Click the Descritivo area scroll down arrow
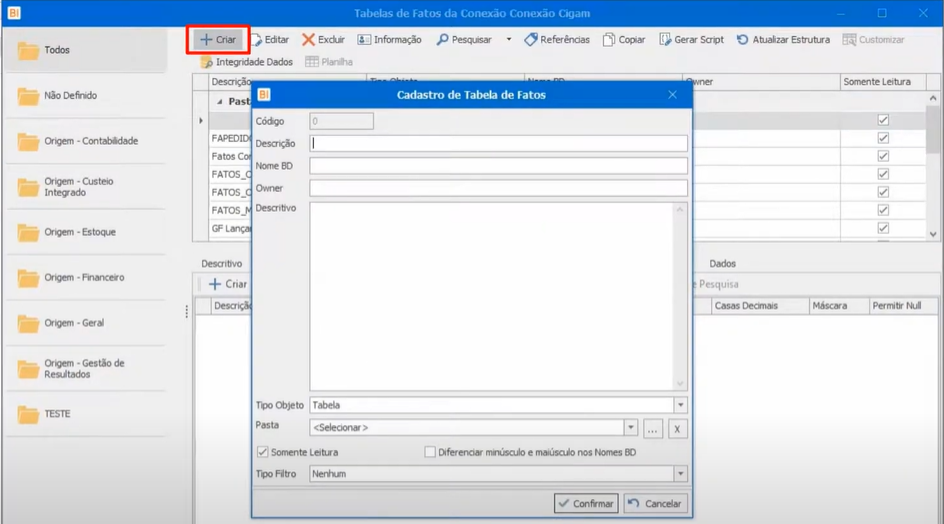 (x=680, y=384)
